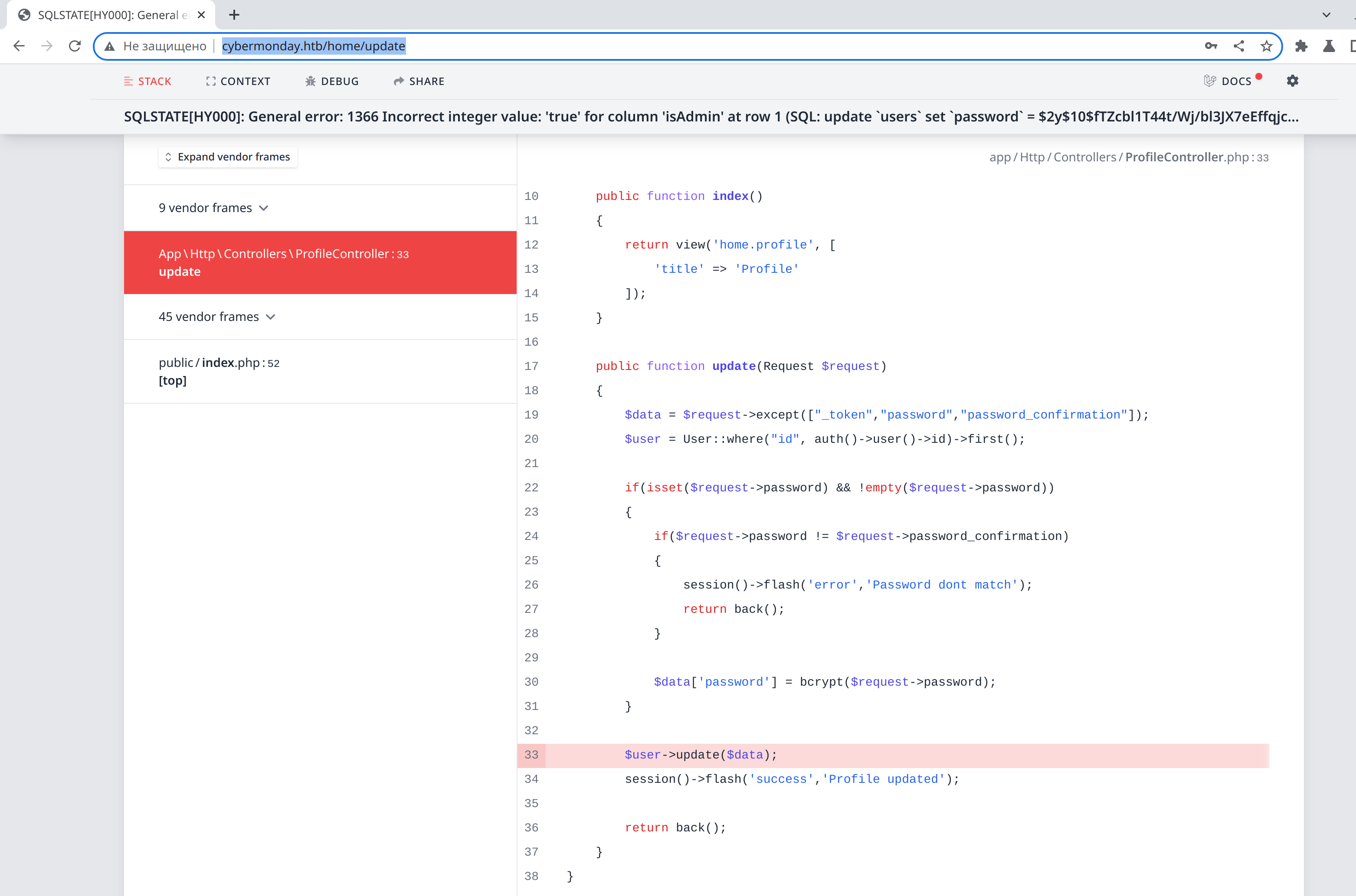Open the saved passwords key icon

tap(1210, 46)
